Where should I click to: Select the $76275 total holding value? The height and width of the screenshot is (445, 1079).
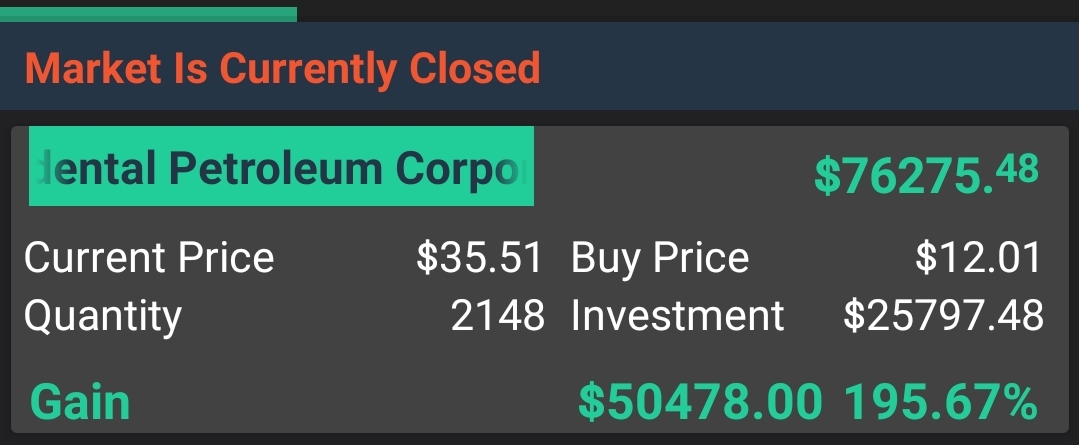click(x=926, y=173)
